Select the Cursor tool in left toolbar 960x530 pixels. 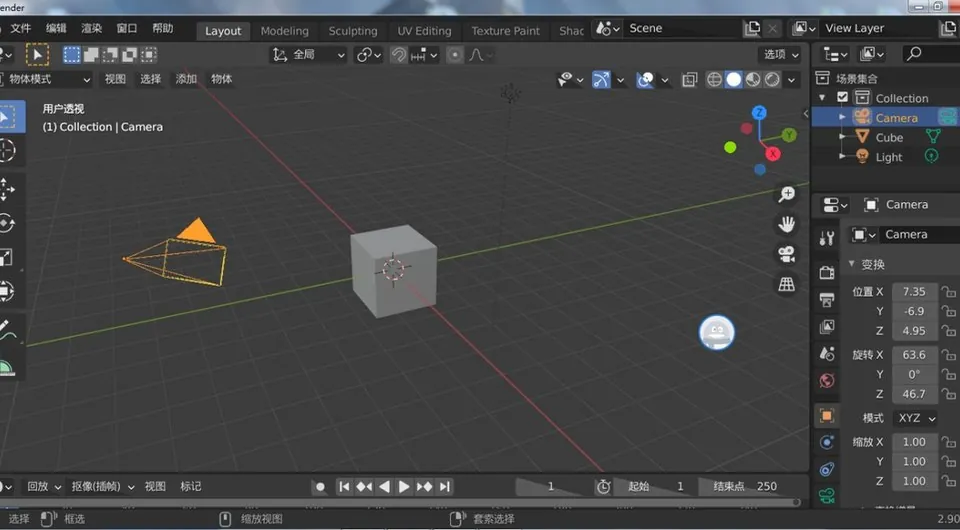point(6,151)
